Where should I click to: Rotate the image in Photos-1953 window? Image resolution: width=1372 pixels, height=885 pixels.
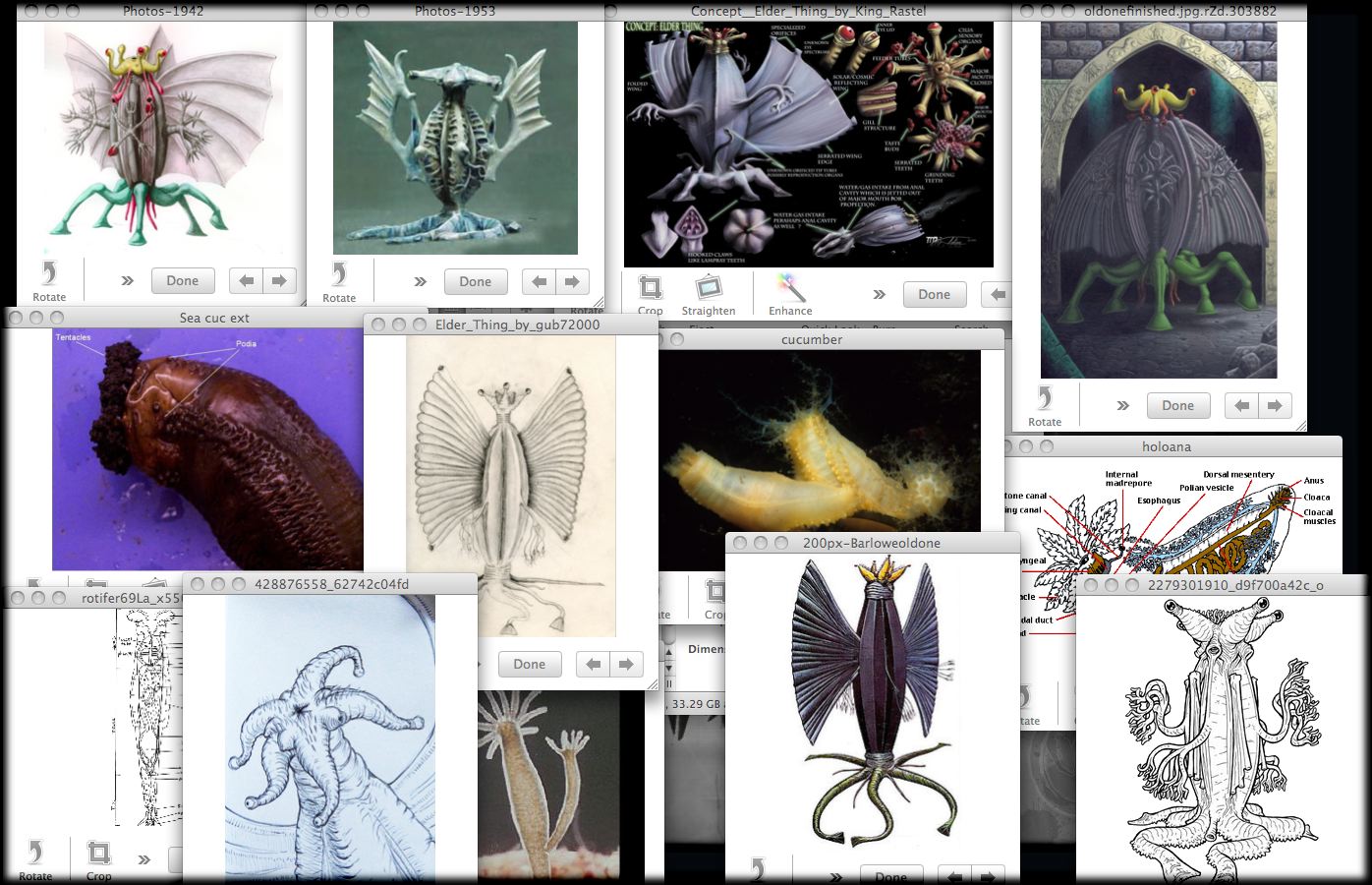[339, 281]
